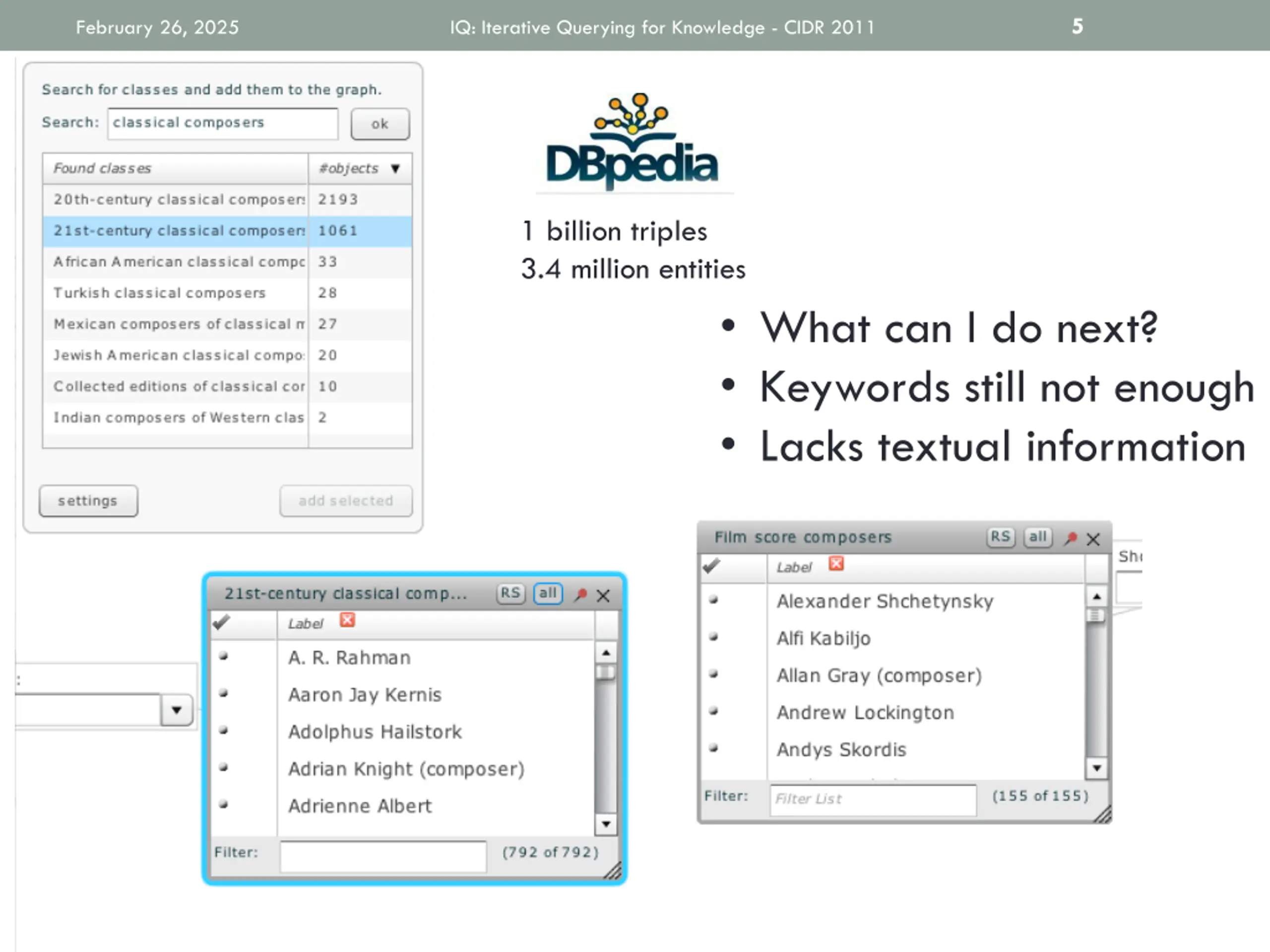This screenshot has width=1270, height=952.
Task: Toggle checkmark column header in 21st-century window
Action: (221, 622)
